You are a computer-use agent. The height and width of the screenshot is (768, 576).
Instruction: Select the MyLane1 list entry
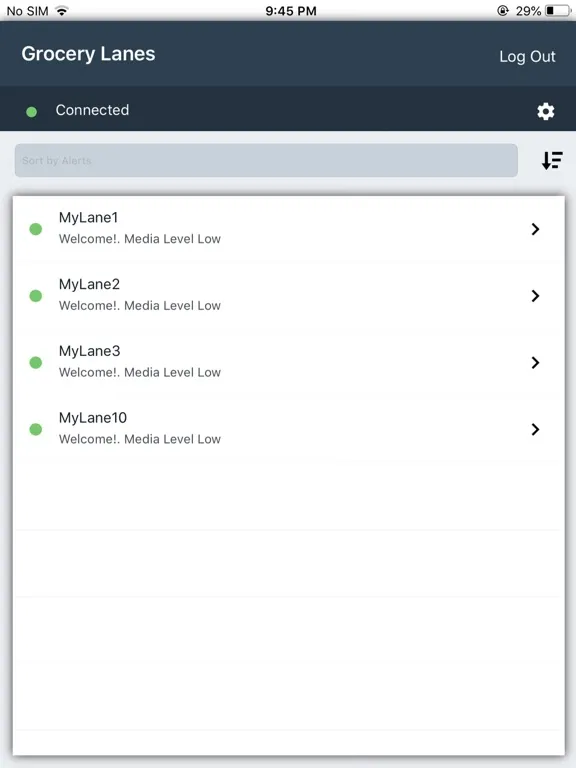click(288, 229)
